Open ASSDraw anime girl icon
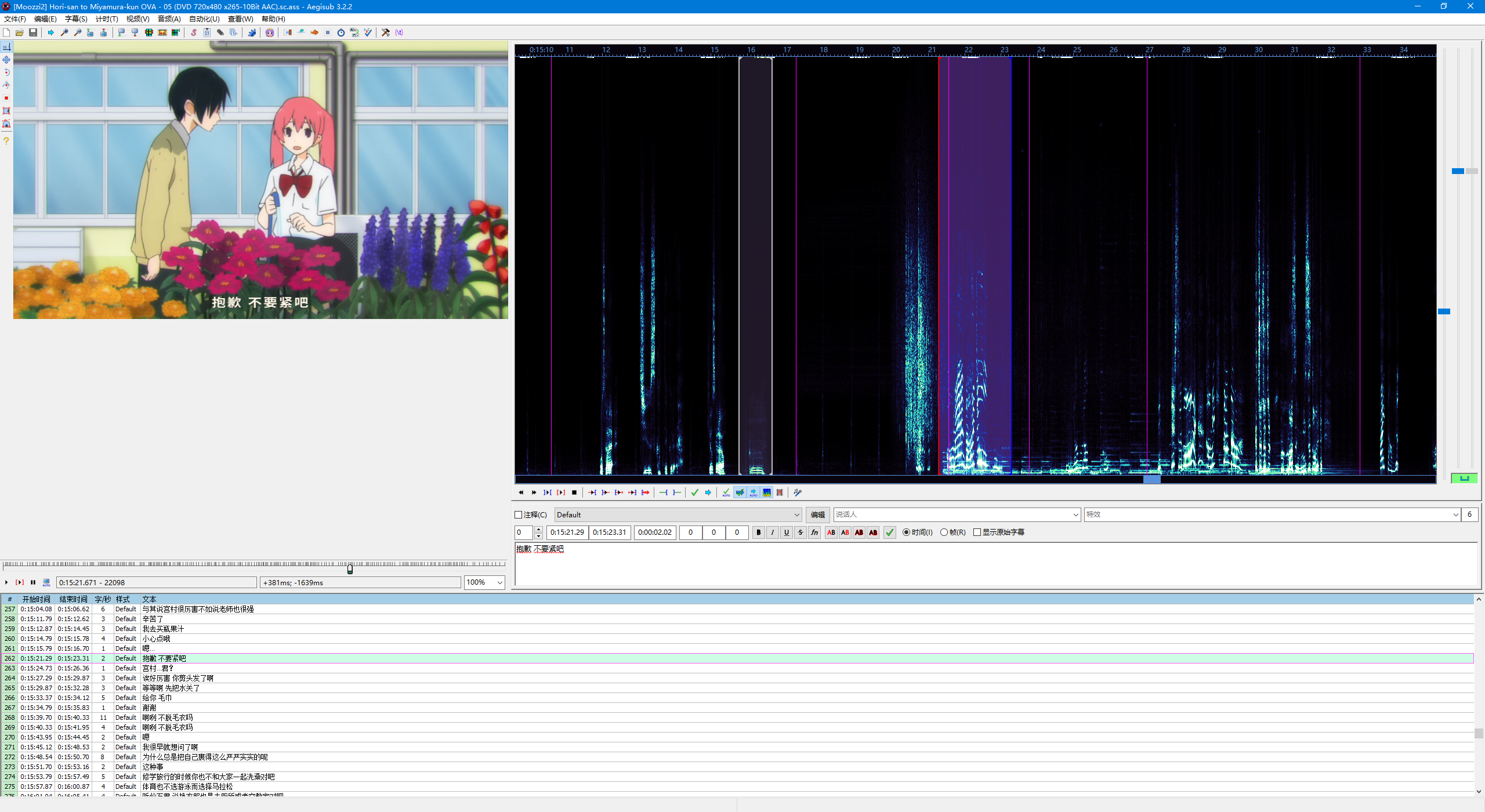 270,32
